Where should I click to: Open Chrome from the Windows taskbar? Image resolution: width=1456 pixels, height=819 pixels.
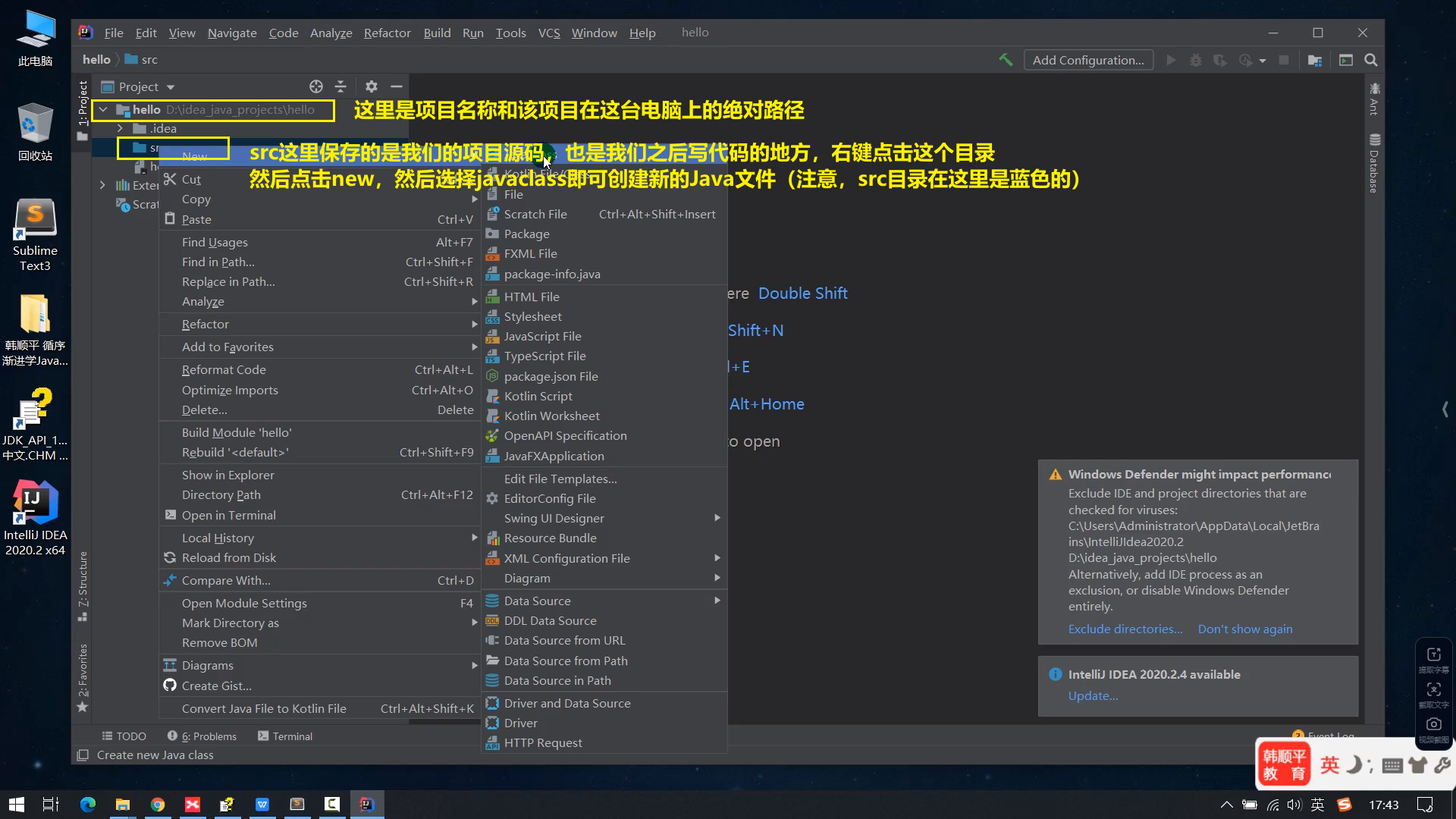tap(158, 805)
